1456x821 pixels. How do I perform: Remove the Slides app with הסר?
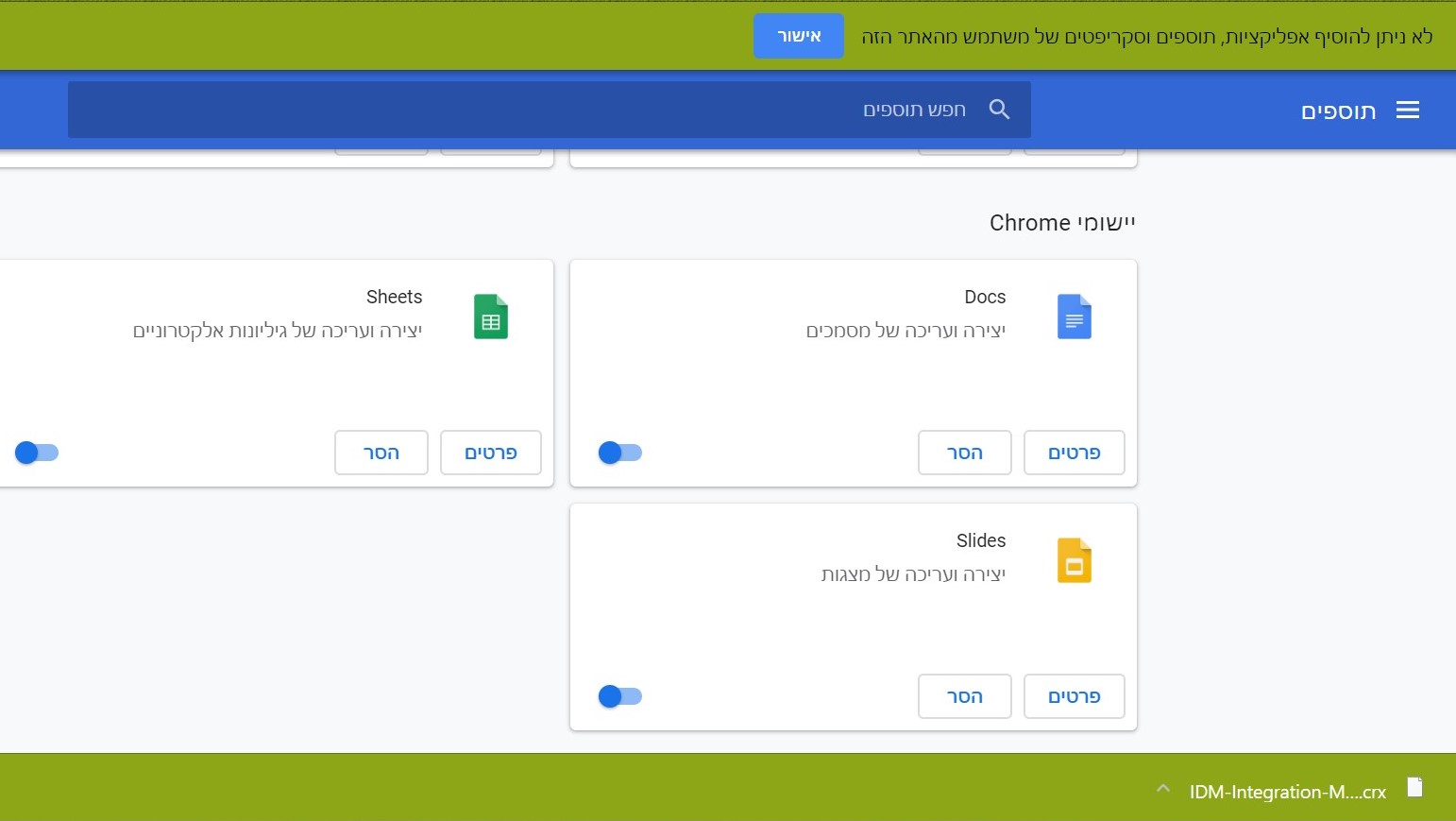click(x=965, y=696)
